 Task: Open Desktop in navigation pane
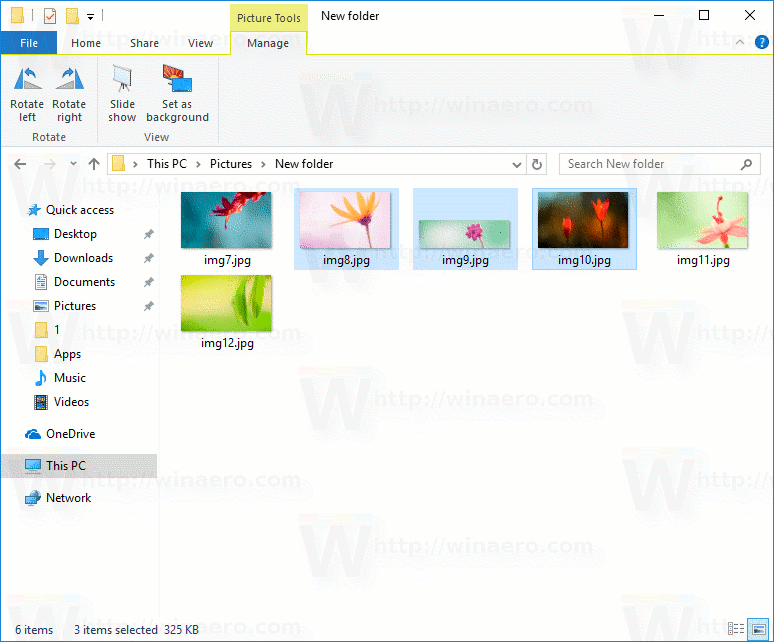(75, 234)
